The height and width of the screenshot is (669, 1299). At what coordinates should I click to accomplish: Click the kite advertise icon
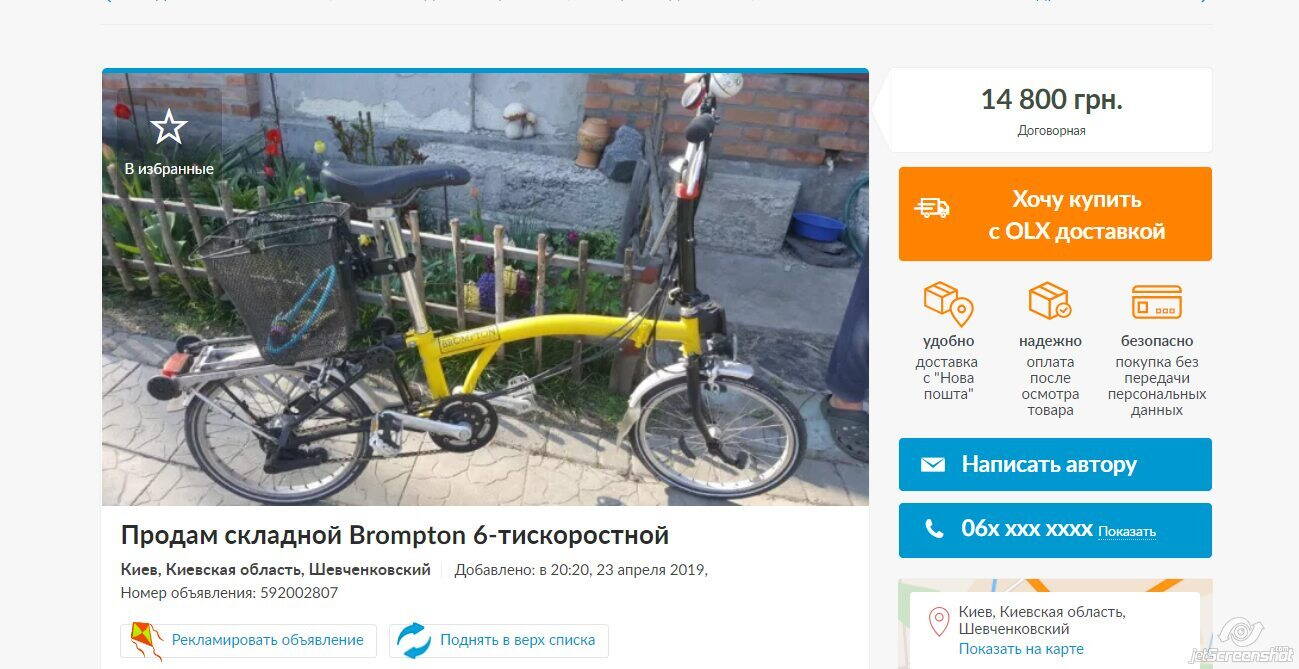[146, 640]
